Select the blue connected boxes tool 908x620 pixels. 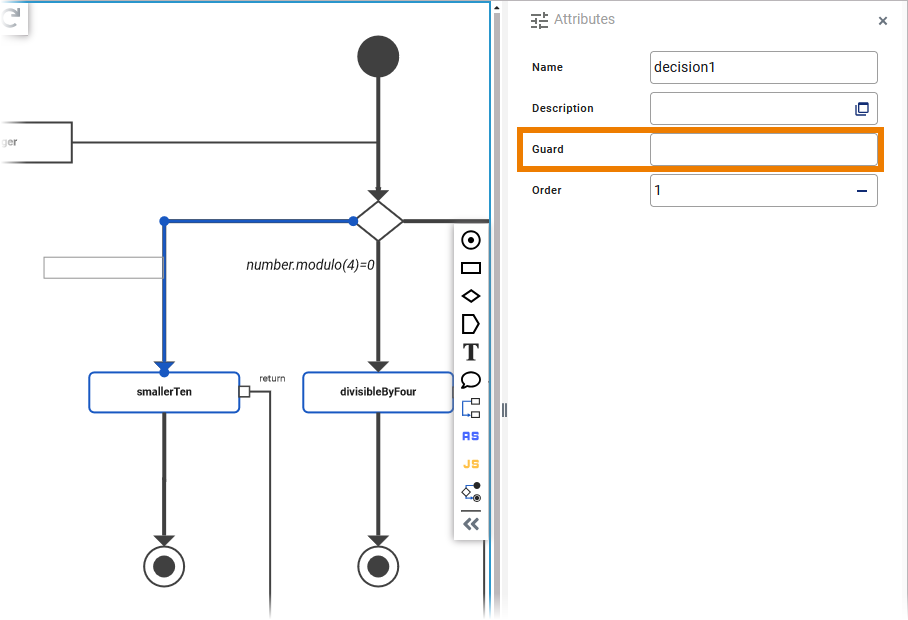[x=471, y=408]
